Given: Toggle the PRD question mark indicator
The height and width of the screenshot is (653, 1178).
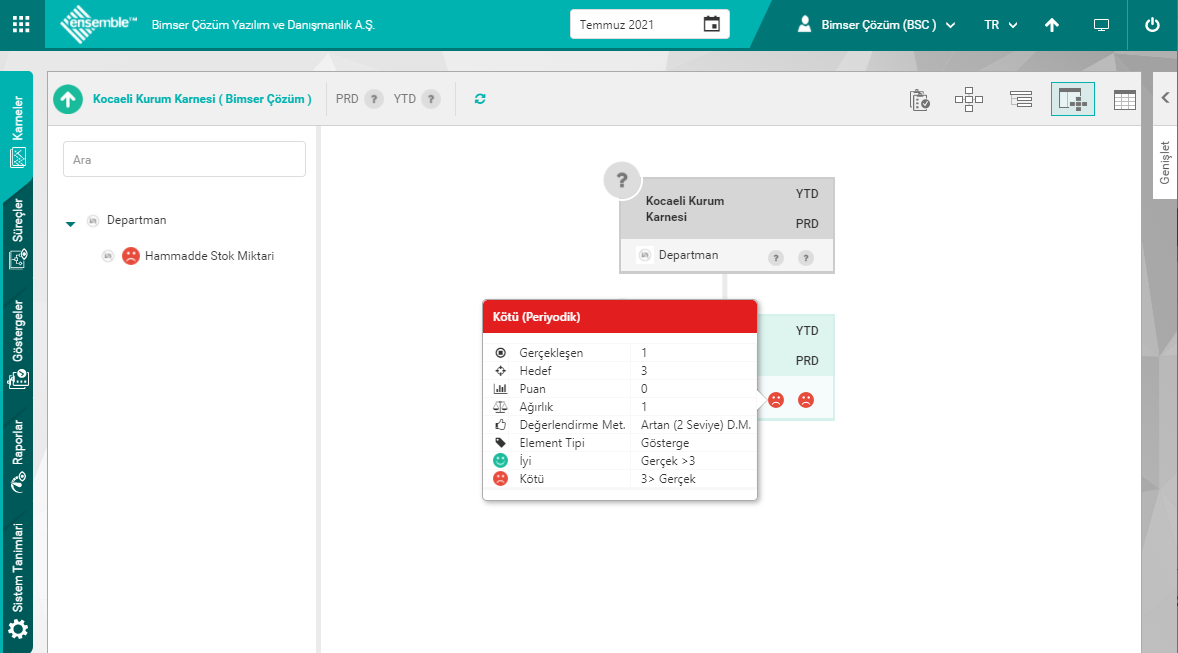Looking at the screenshot, I should point(373,99).
